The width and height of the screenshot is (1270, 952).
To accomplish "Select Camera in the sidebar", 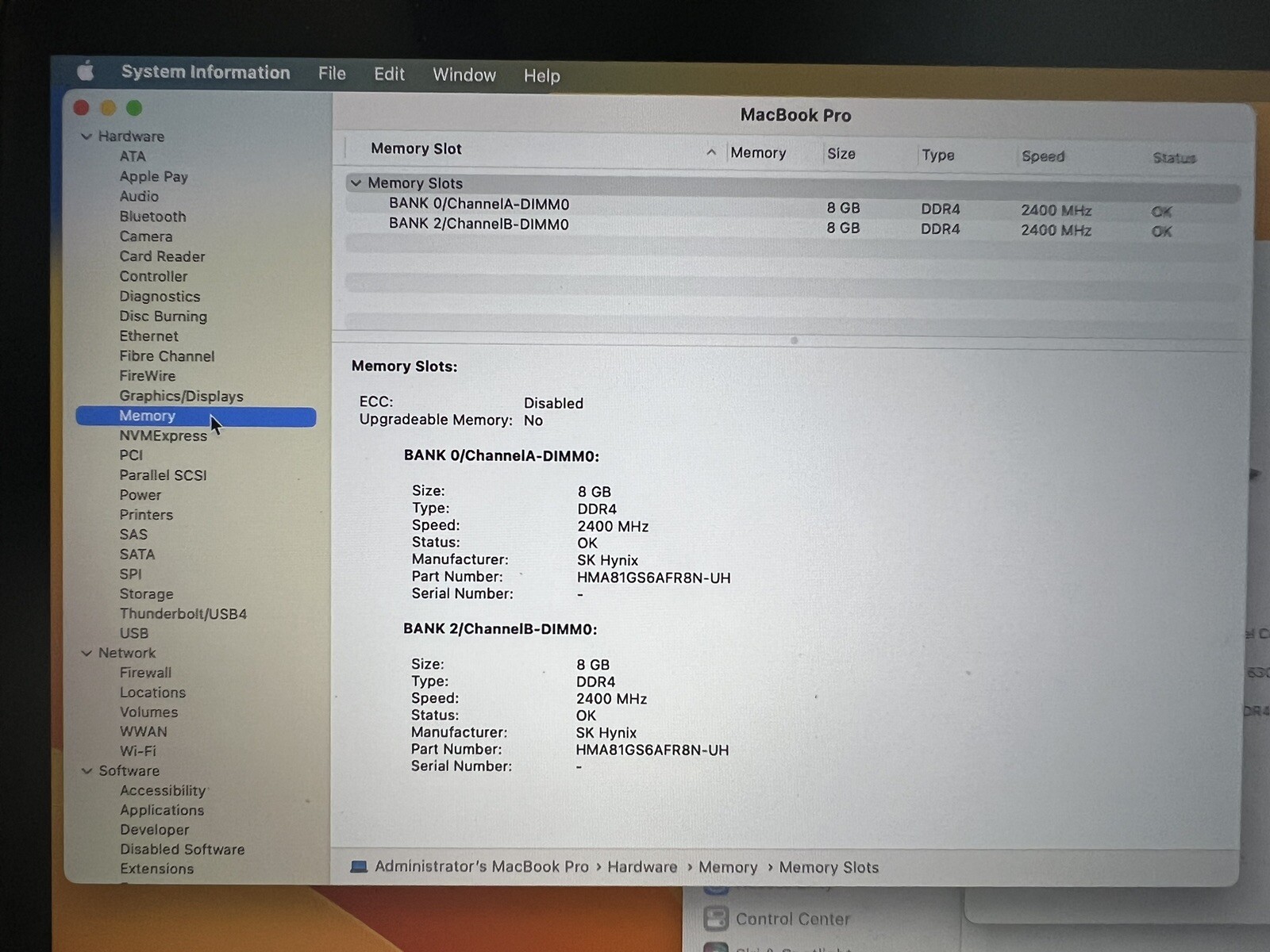I will pos(145,236).
